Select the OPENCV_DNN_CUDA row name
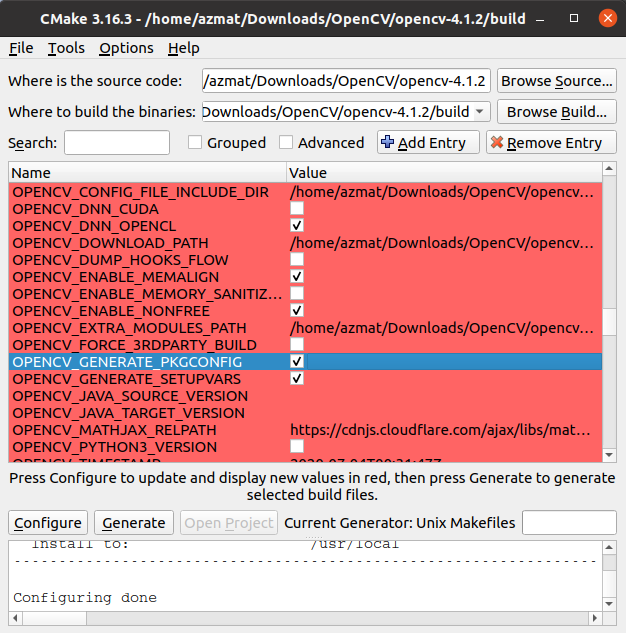 click(x=86, y=209)
